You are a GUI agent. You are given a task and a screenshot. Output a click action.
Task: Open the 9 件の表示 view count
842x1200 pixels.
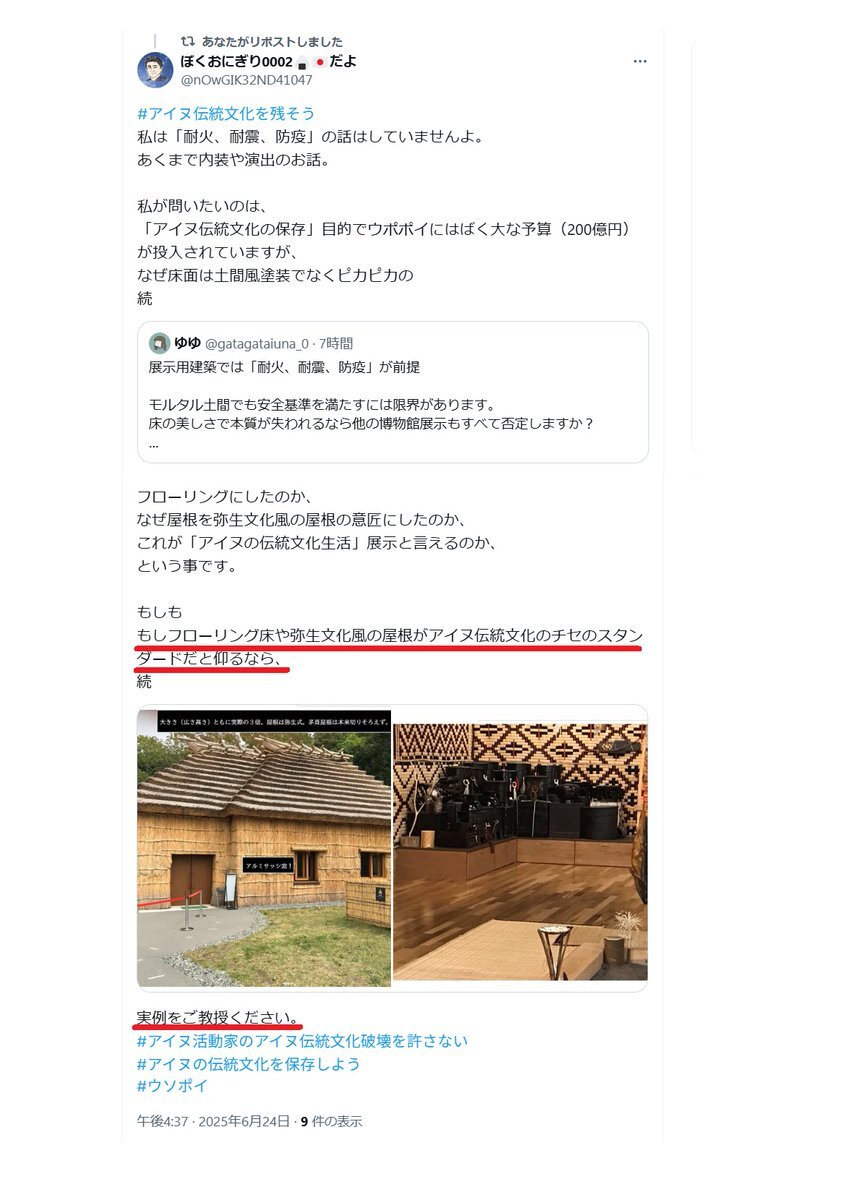coord(331,1121)
